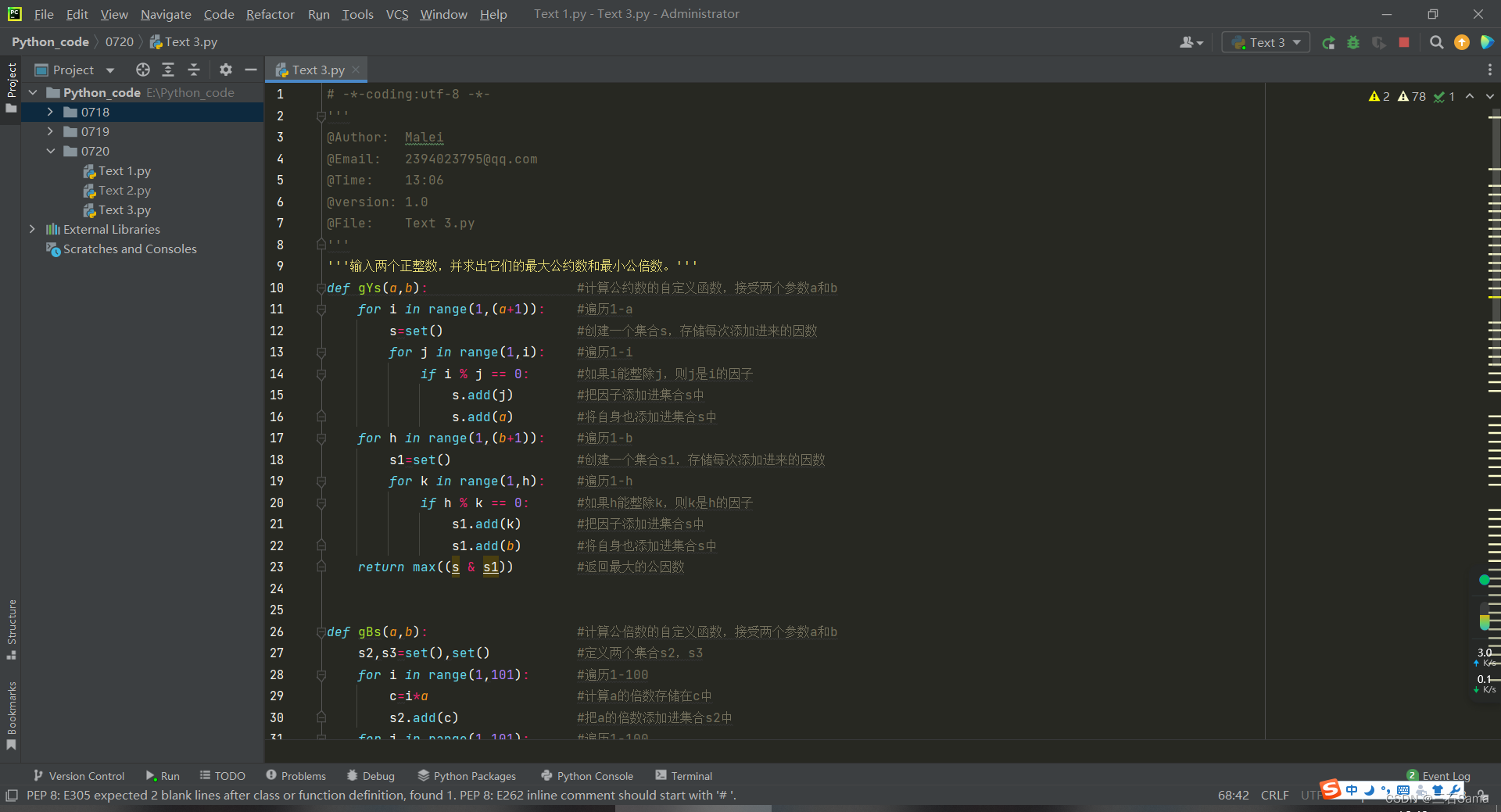Stop the running program
Screen dimensions: 1501x812
[x=1403, y=42]
